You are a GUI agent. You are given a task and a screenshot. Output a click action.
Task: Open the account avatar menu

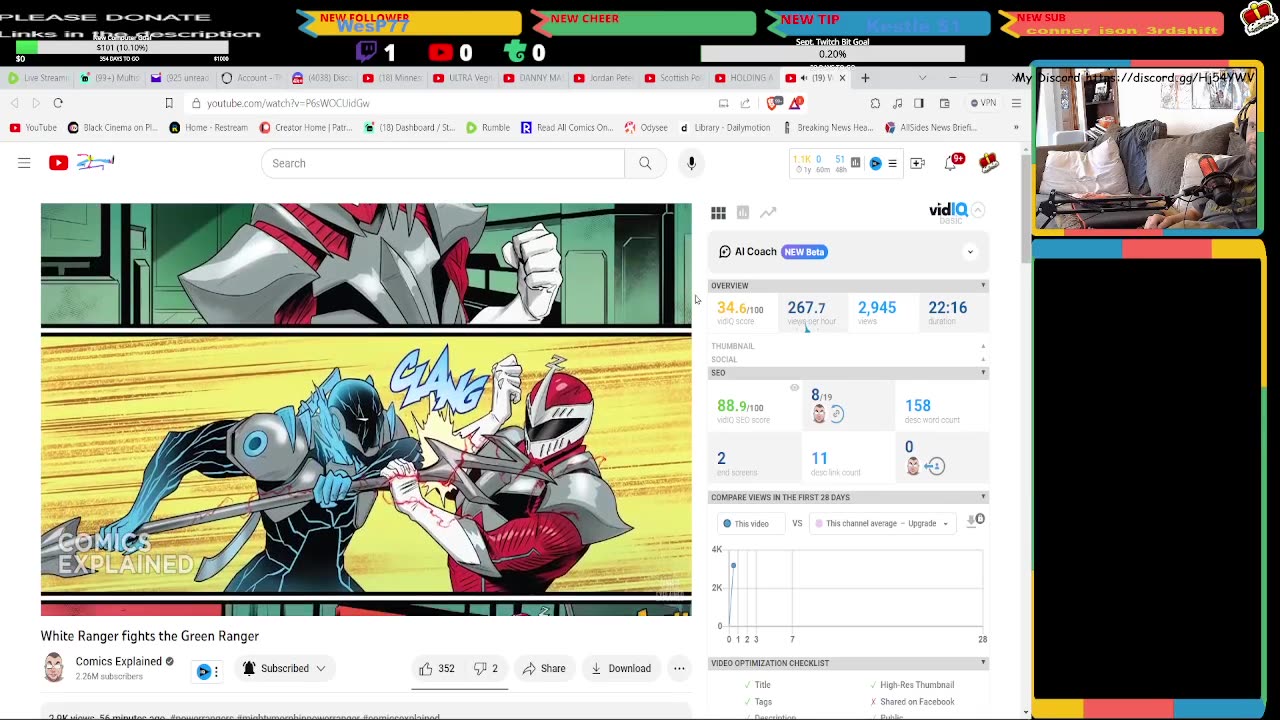coord(989,163)
